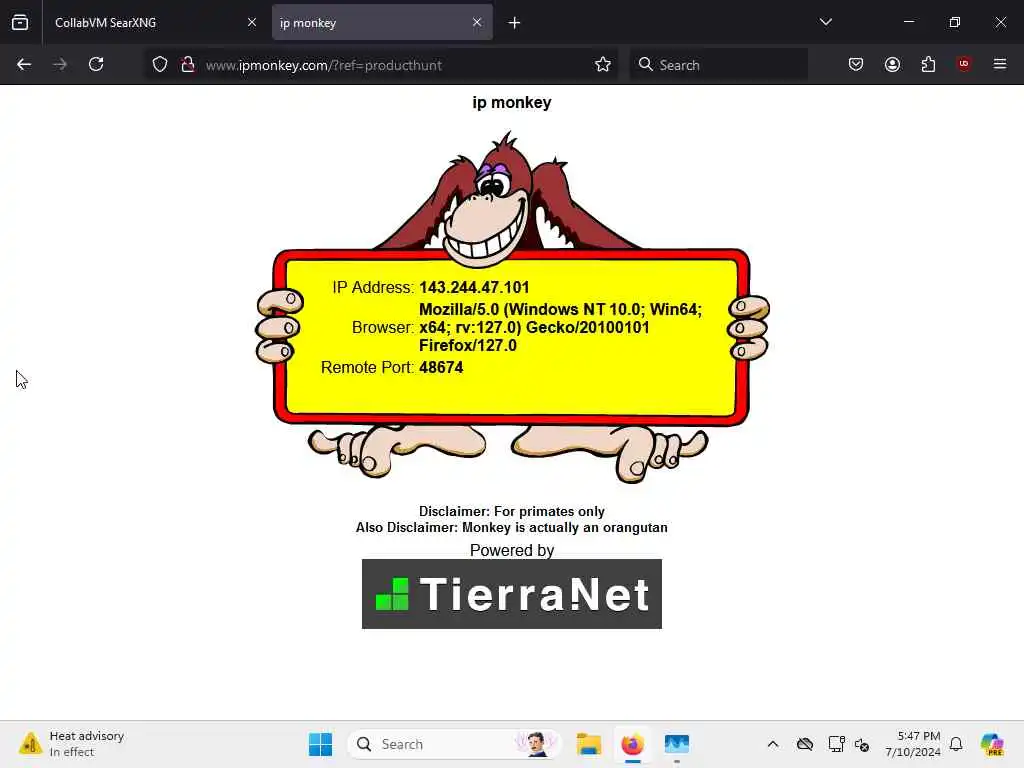Go back to previous page
This screenshot has height=768, width=1024.
click(x=24, y=65)
